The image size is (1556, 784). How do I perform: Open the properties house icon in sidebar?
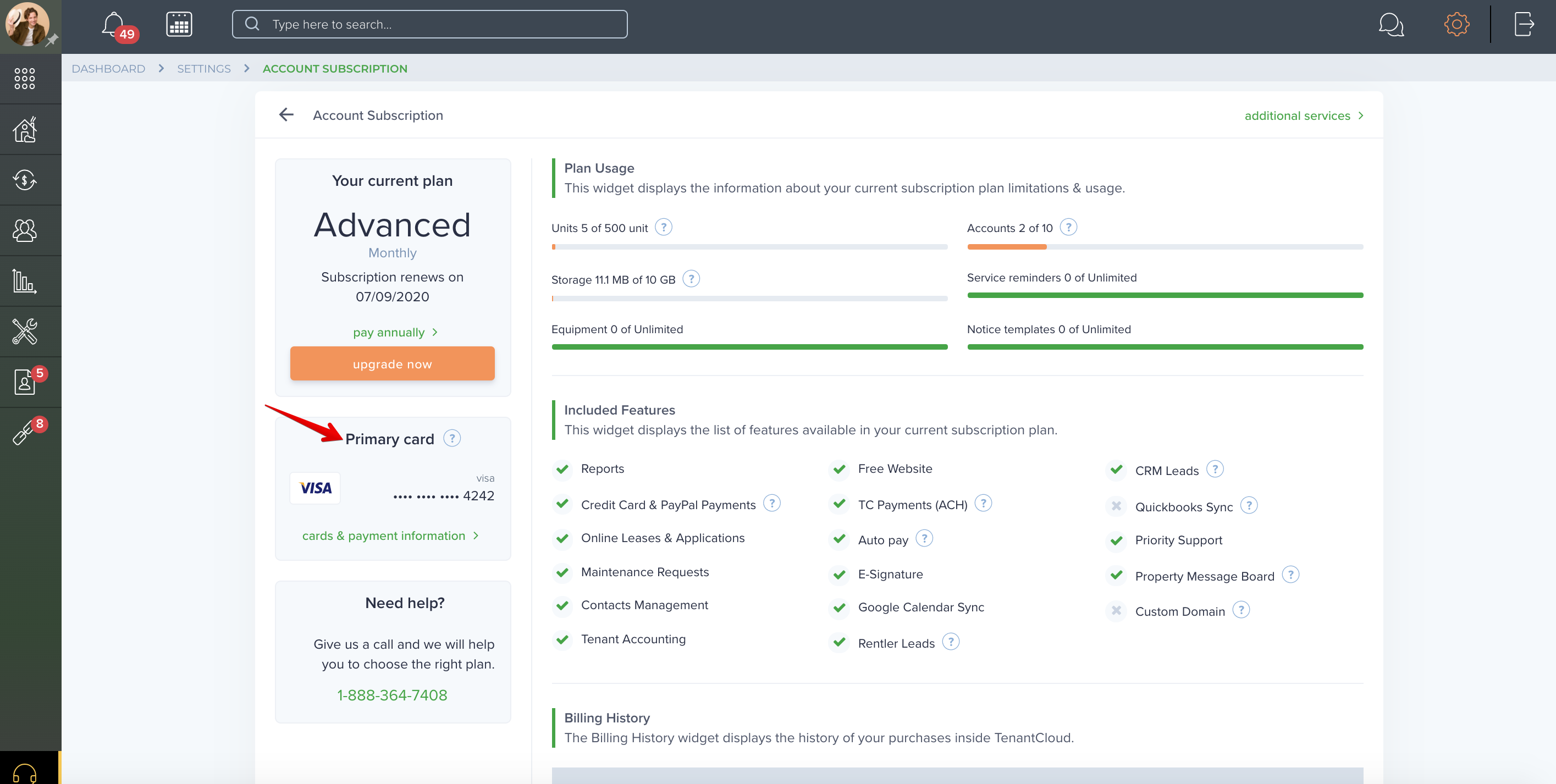(25, 129)
